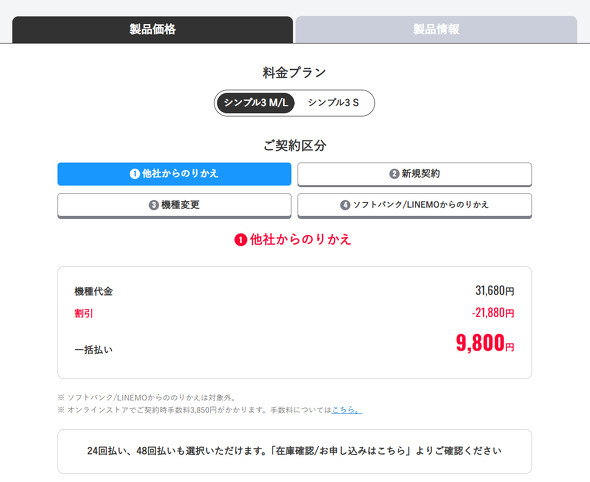Click number 4 icon beside ソフトバンク/LINEMO
The image size is (590, 482).
click(345, 205)
